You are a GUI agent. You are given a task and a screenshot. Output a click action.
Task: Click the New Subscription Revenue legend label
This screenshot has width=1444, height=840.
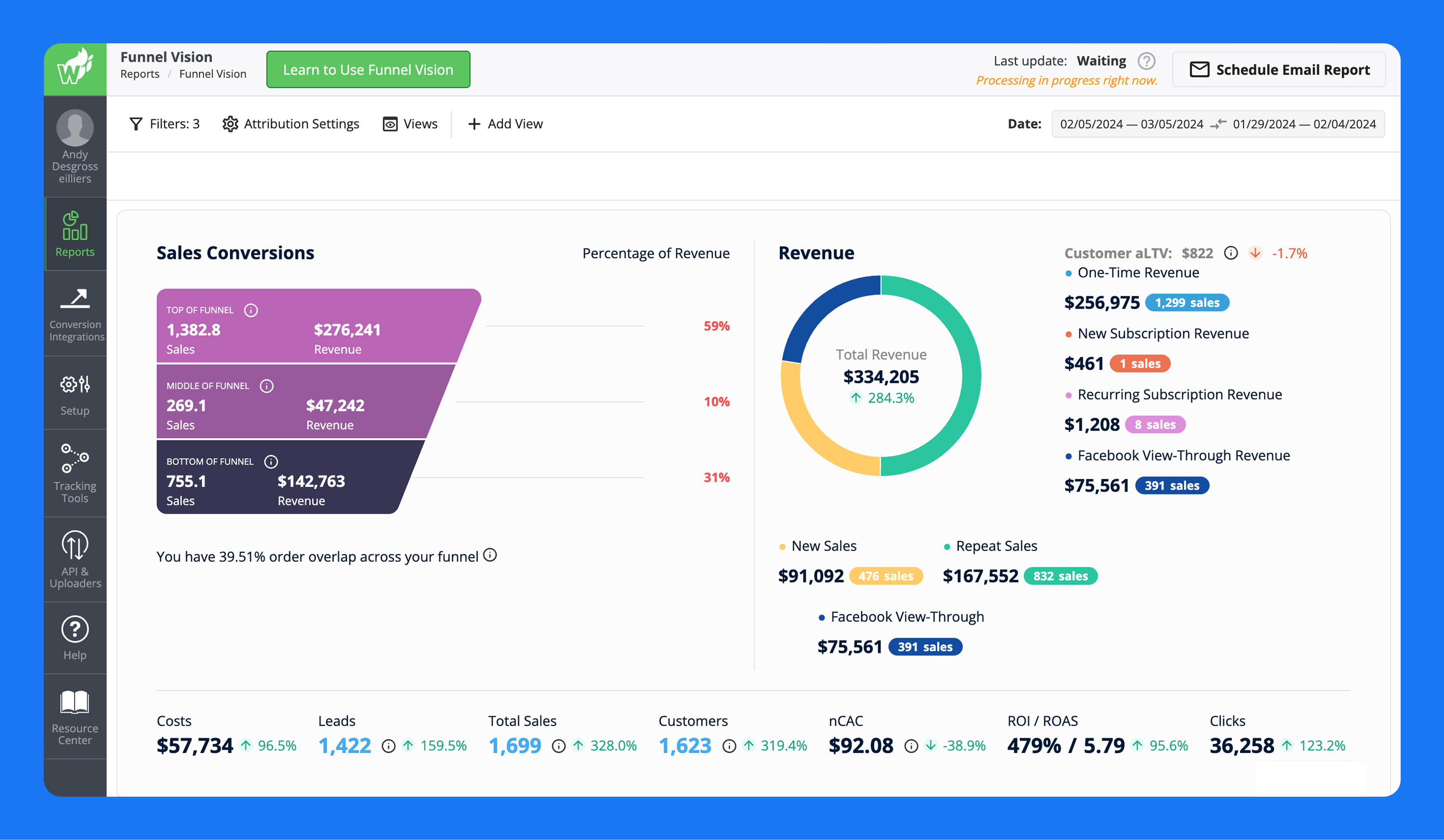pos(1162,334)
